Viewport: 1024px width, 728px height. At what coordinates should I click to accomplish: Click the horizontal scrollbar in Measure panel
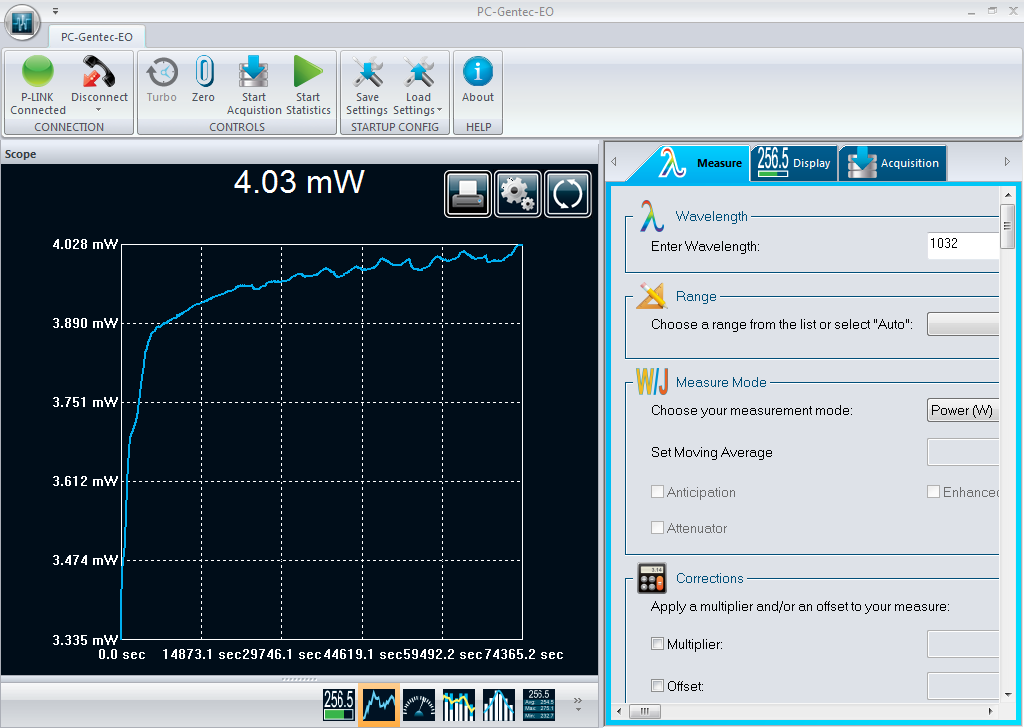pyautogui.click(x=800, y=712)
